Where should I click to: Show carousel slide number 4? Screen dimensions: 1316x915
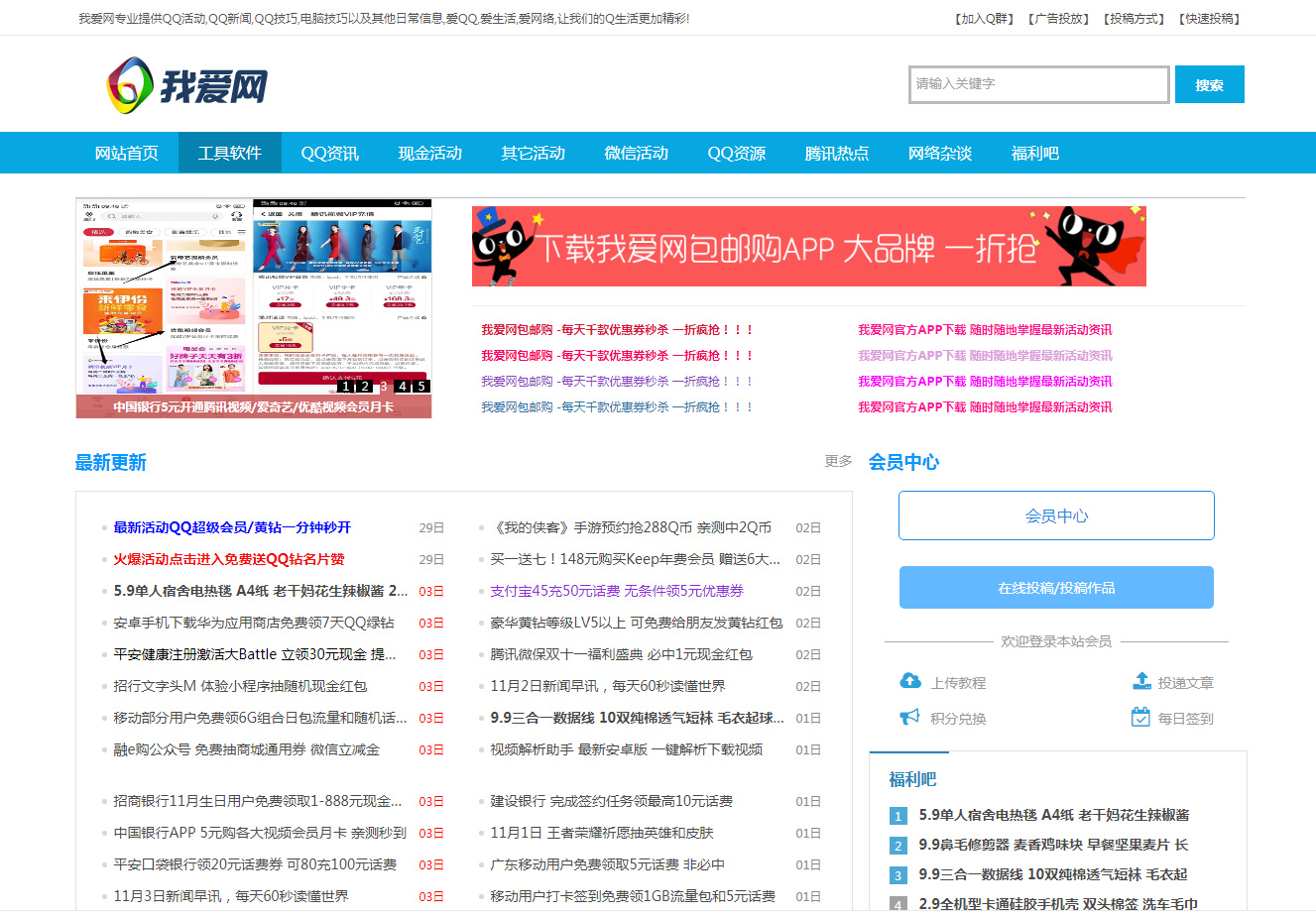coord(403,387)
